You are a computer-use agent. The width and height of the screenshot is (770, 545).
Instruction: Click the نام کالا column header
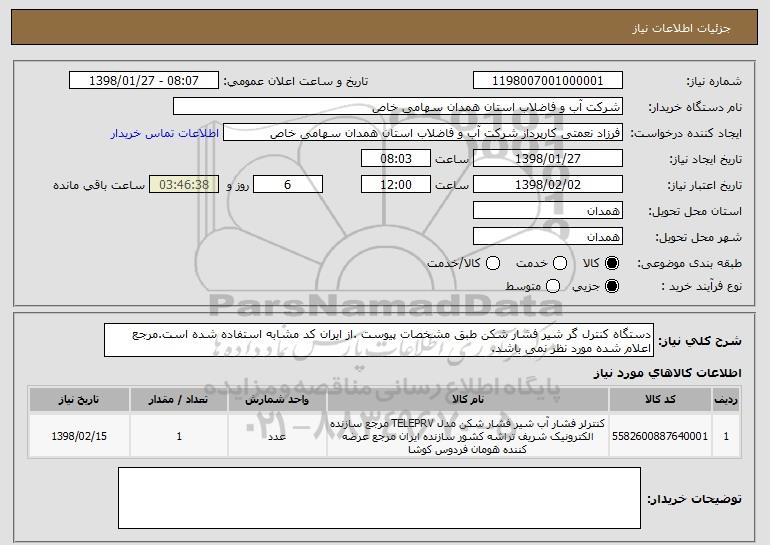tap(468, 399)
